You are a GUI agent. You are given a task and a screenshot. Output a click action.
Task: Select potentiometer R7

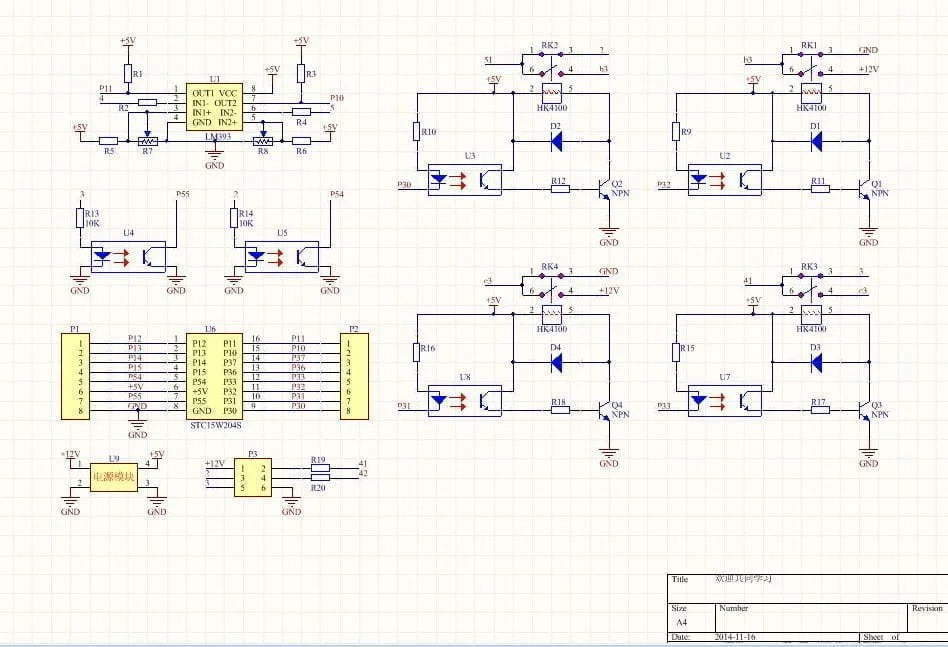click(x=147, y=141)
